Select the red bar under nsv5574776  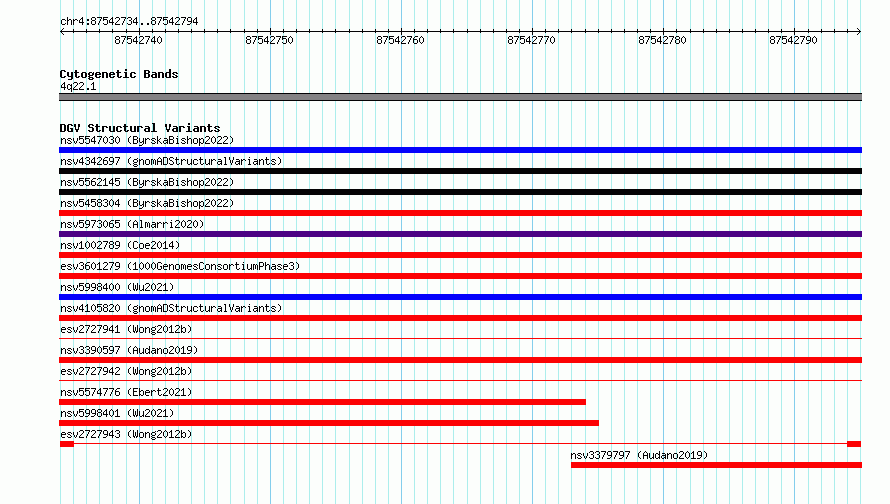pos(322,402)
